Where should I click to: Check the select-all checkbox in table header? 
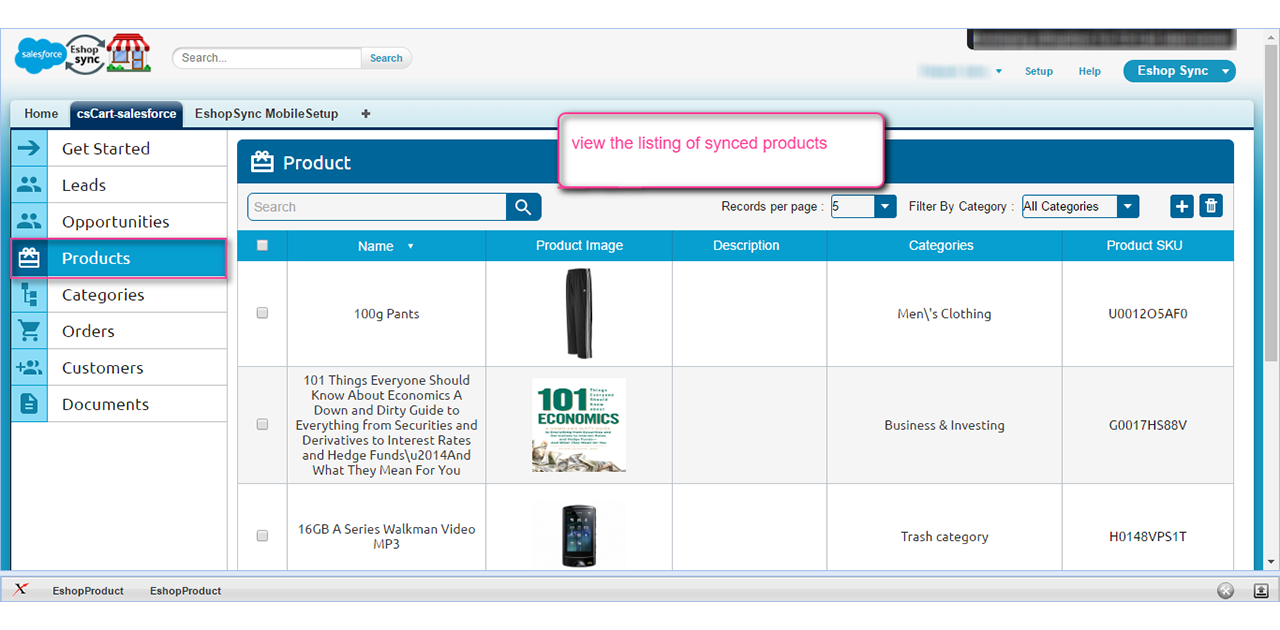263,245
